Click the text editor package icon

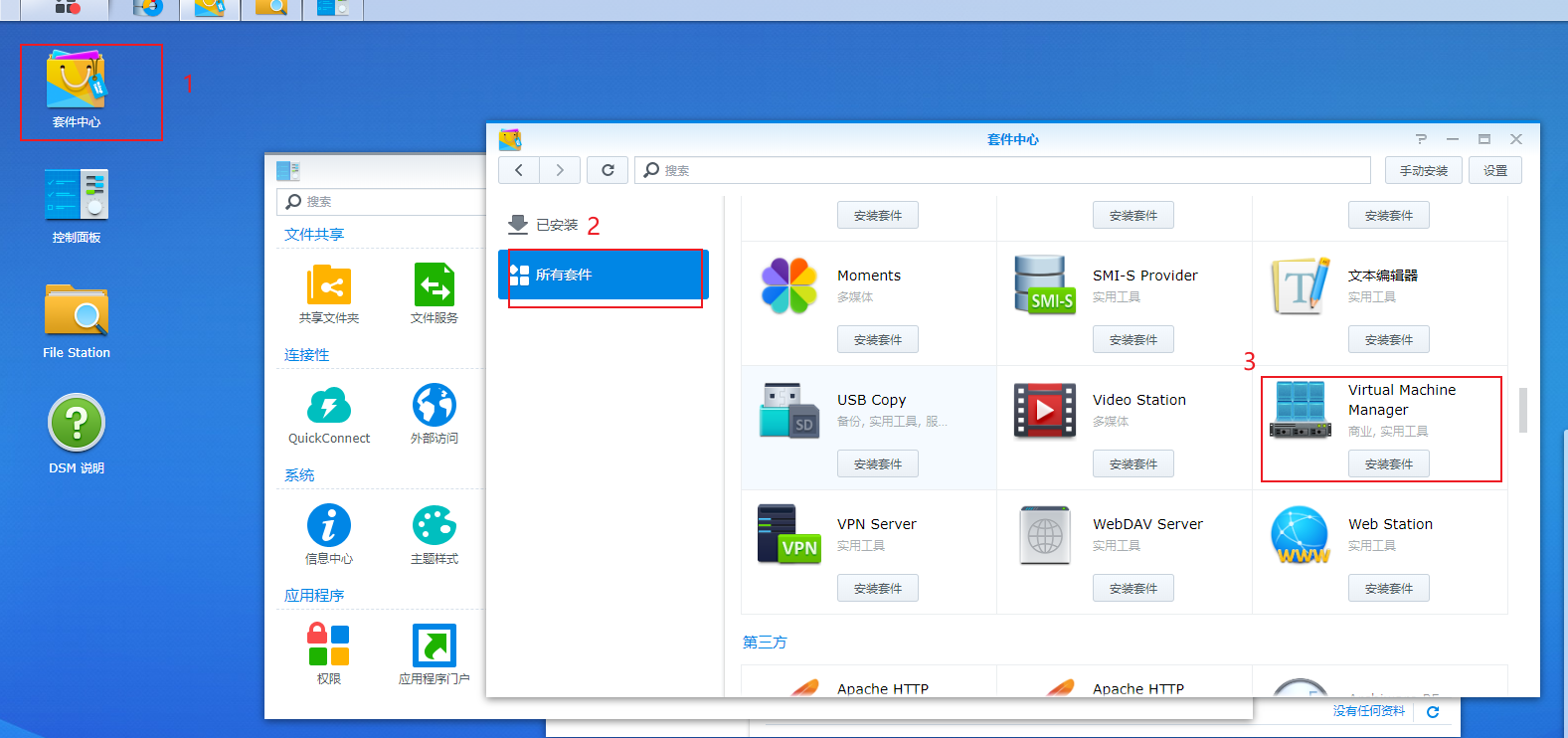1301,285
